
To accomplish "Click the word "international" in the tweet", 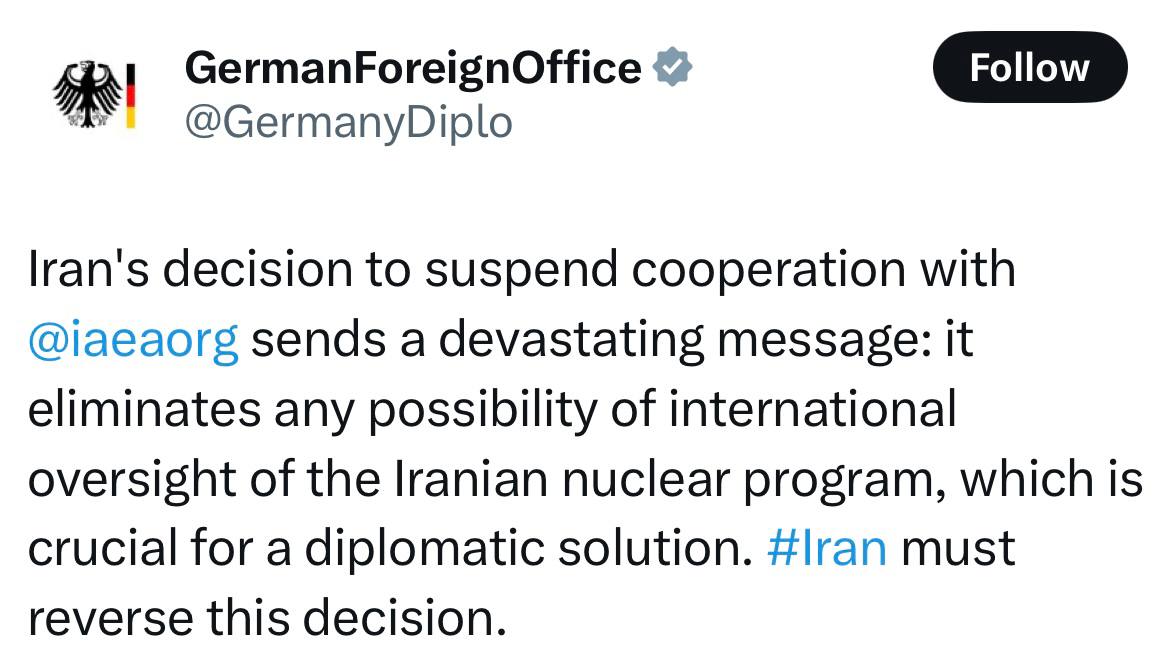I will (813, 409).
